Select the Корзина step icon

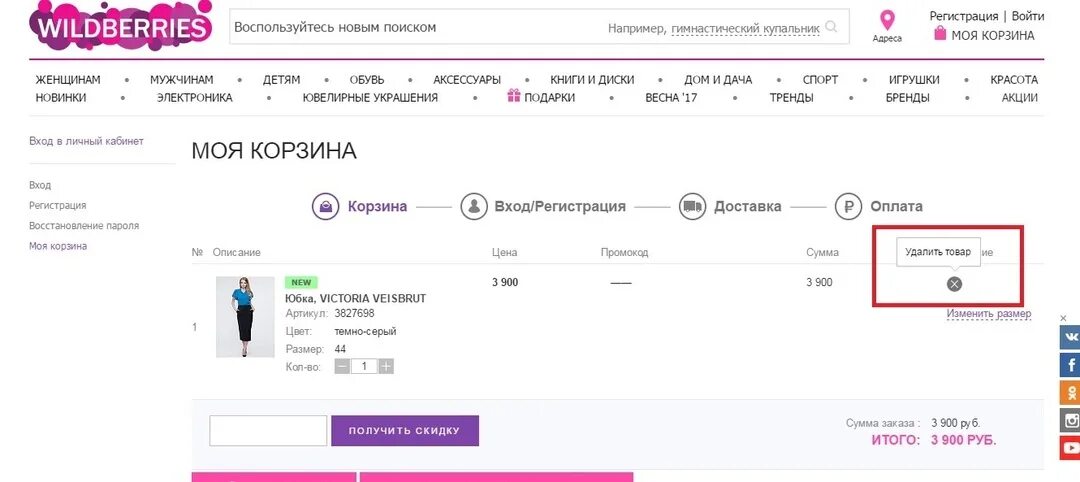click(325, 206)
